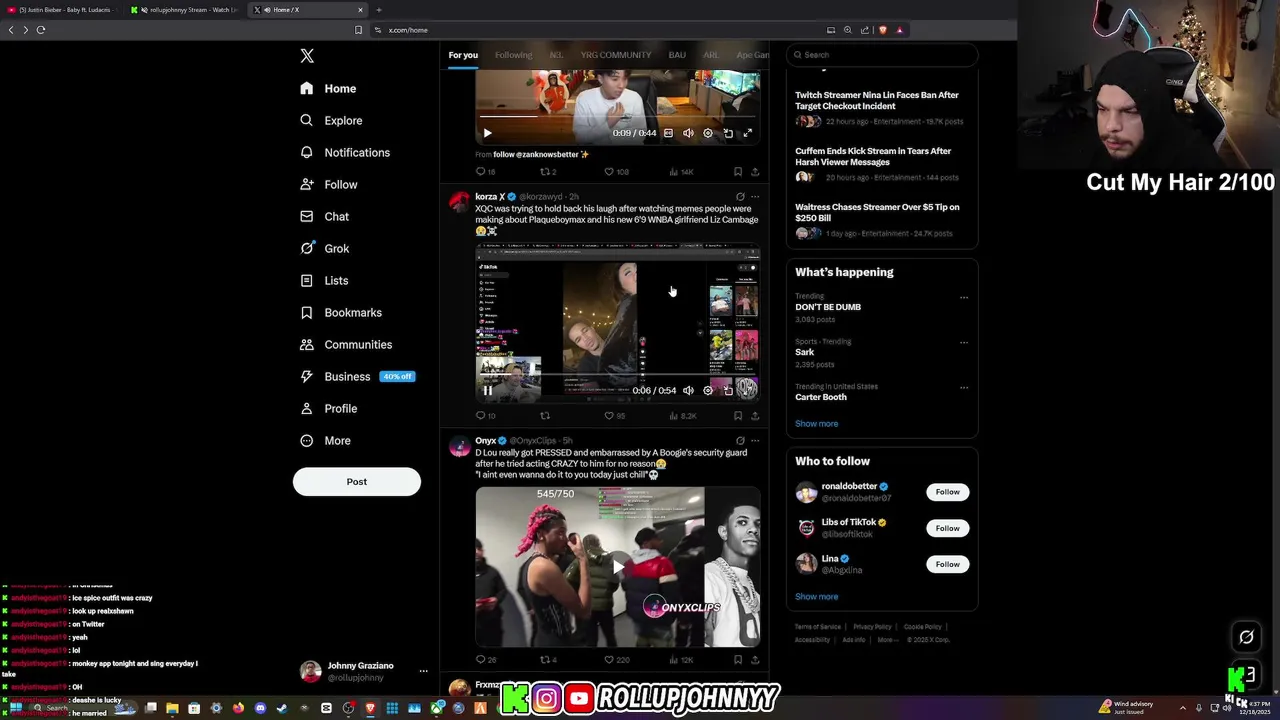Open options for the Carter Booth trend
Viewport: 1280px width, 720px height.
(964, 387)
